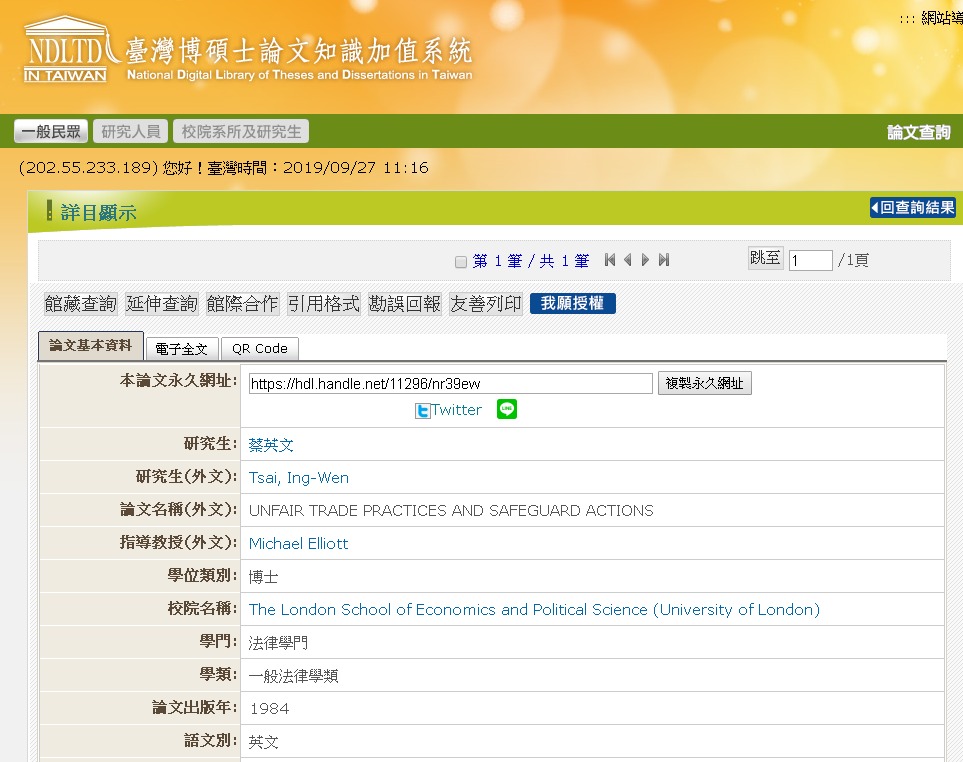This screenshot has width=963, height=762.
Task: Open the 校院系所及研究生 menu item
Action: pos(241,132)
